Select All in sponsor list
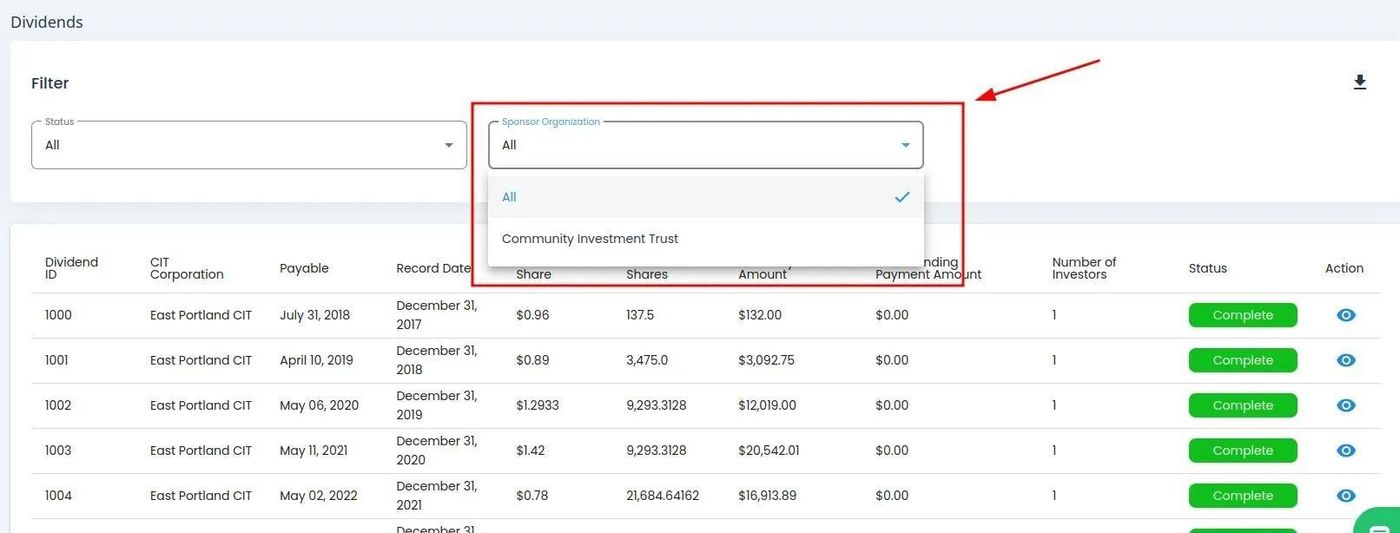 [x=510, y=197]
